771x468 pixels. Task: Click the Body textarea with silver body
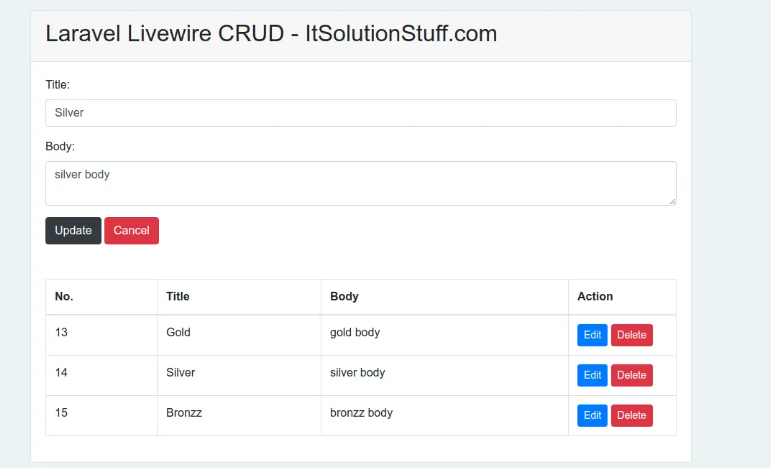360,183
